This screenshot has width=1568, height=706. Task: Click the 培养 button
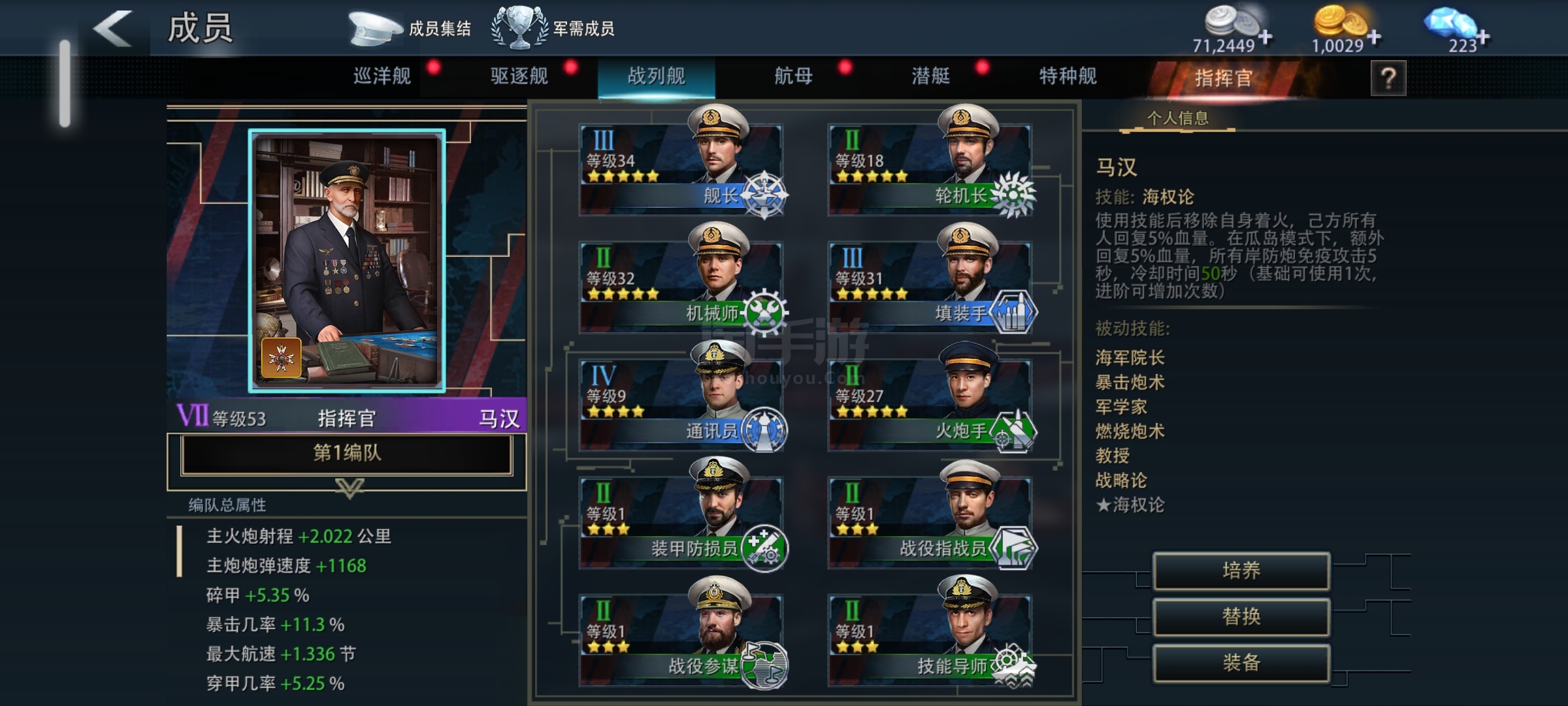pyautogui.click(x=1241, y=571)
